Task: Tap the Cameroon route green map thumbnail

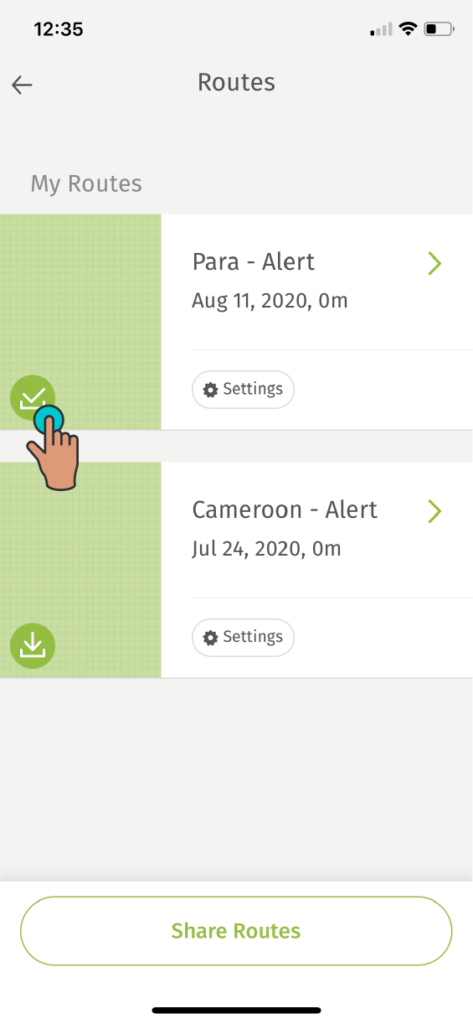Action: point(80,569)
